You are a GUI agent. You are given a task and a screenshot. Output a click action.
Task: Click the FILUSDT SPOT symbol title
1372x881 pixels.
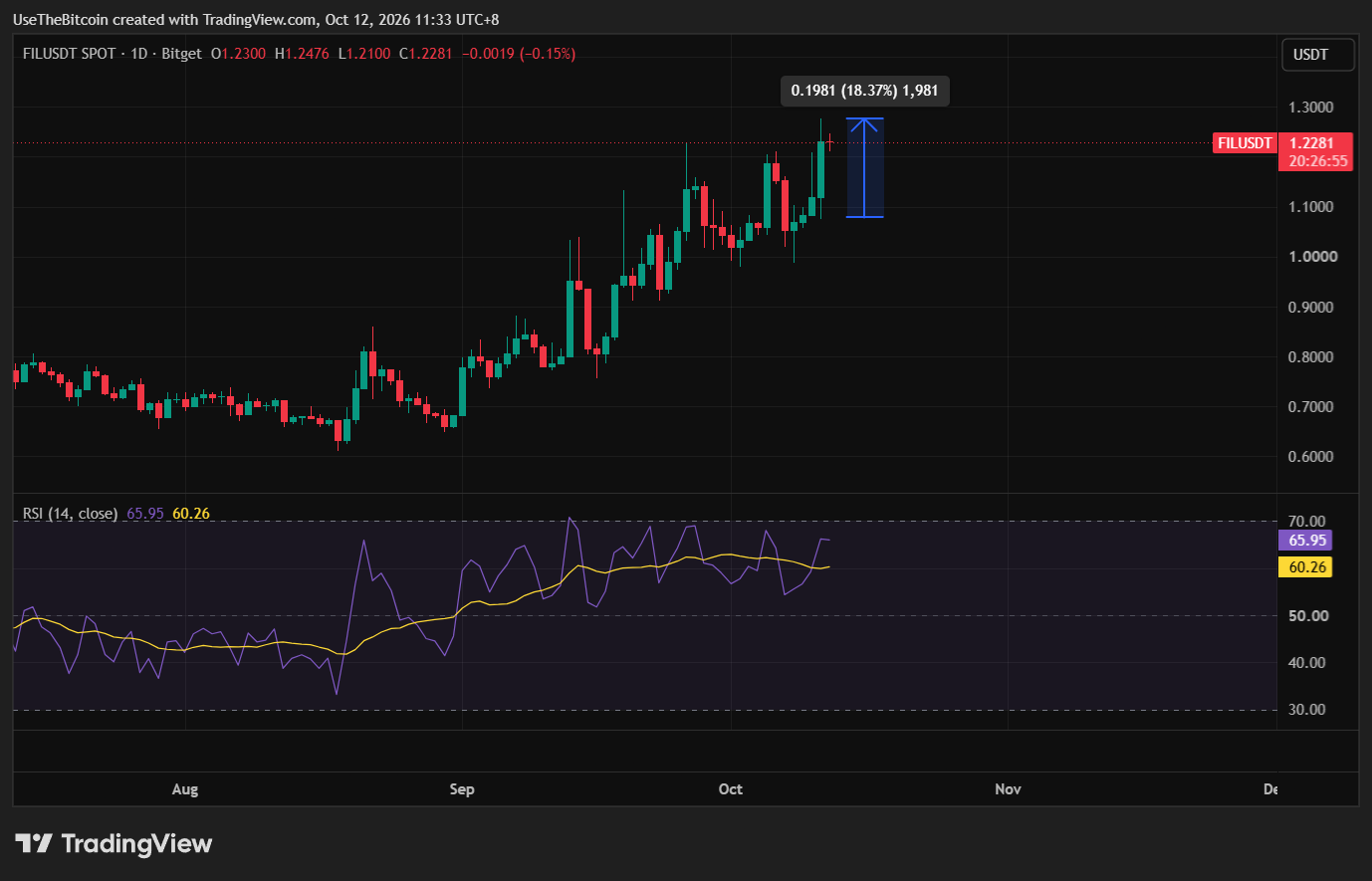click(70, 54)
